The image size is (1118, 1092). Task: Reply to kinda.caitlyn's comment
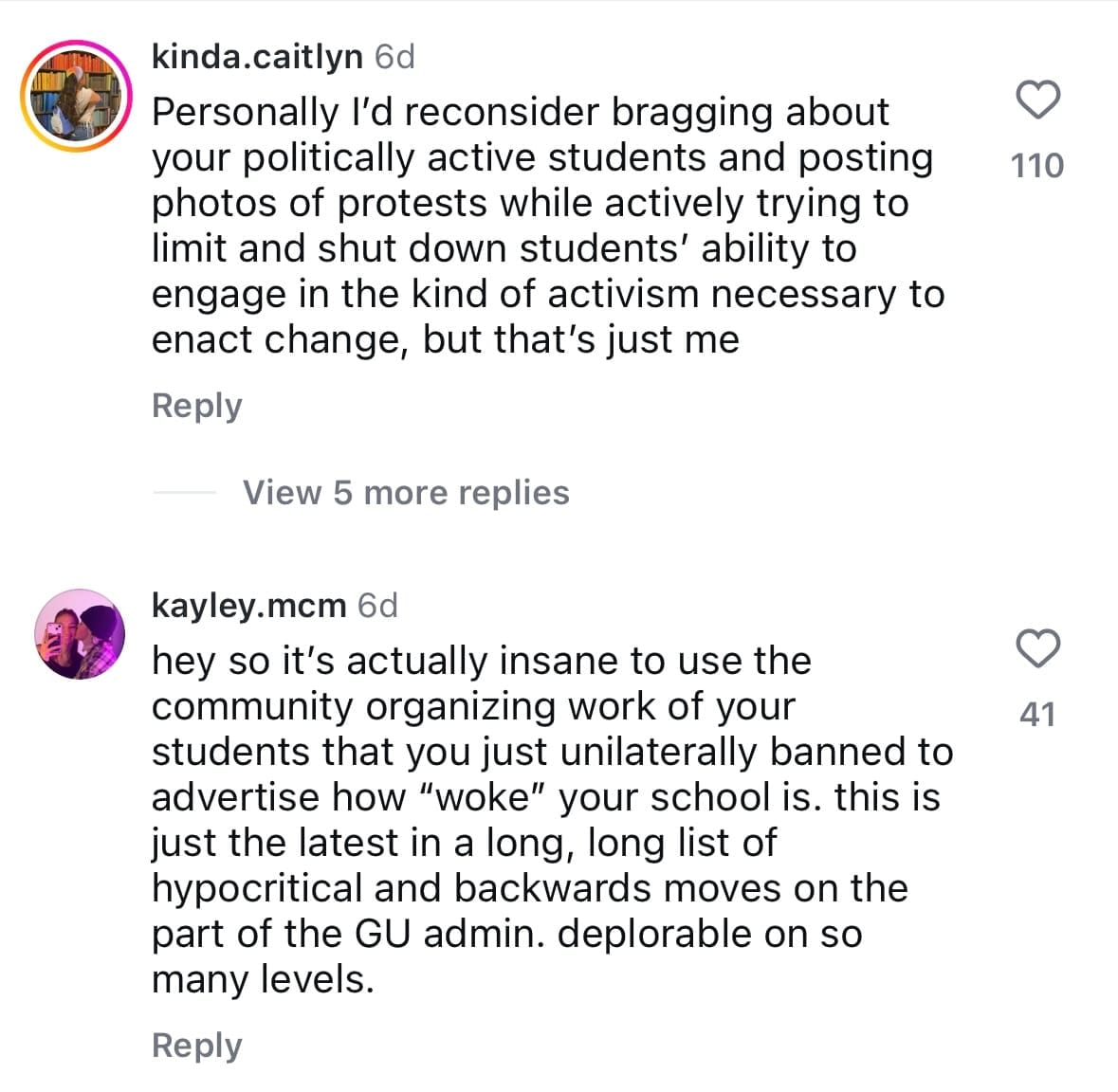point(197,406)
